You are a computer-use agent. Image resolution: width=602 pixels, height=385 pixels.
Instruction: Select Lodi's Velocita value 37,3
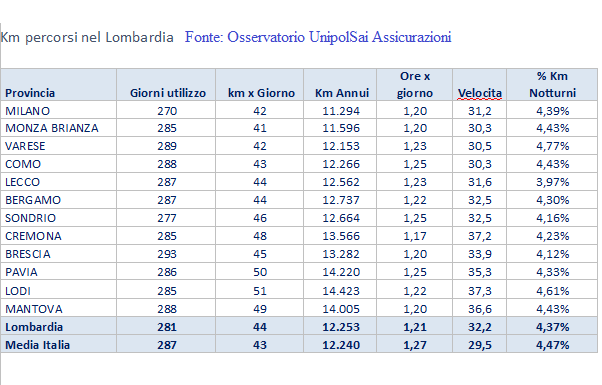(480, 291)
